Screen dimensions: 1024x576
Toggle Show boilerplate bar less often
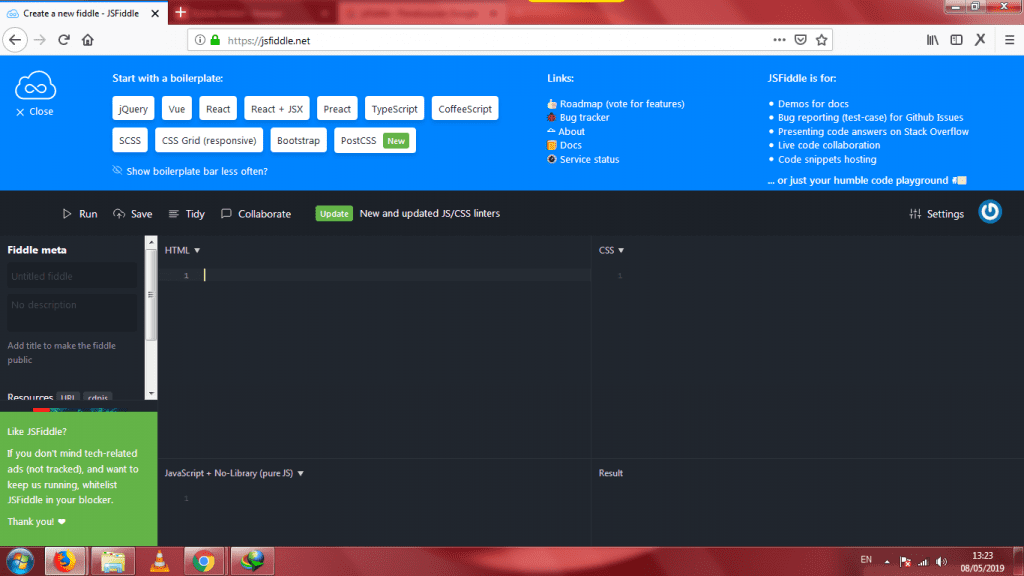click(190, 171)
